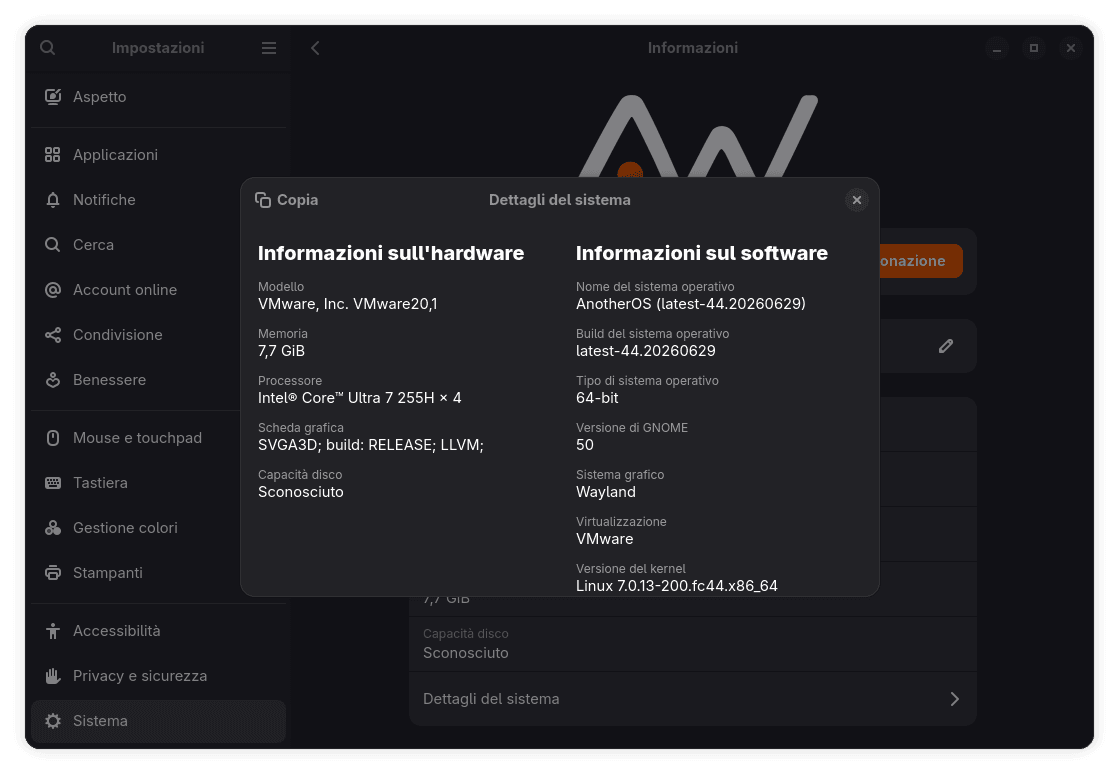Click the Accessibilità person icon

(x=53, y=631)
